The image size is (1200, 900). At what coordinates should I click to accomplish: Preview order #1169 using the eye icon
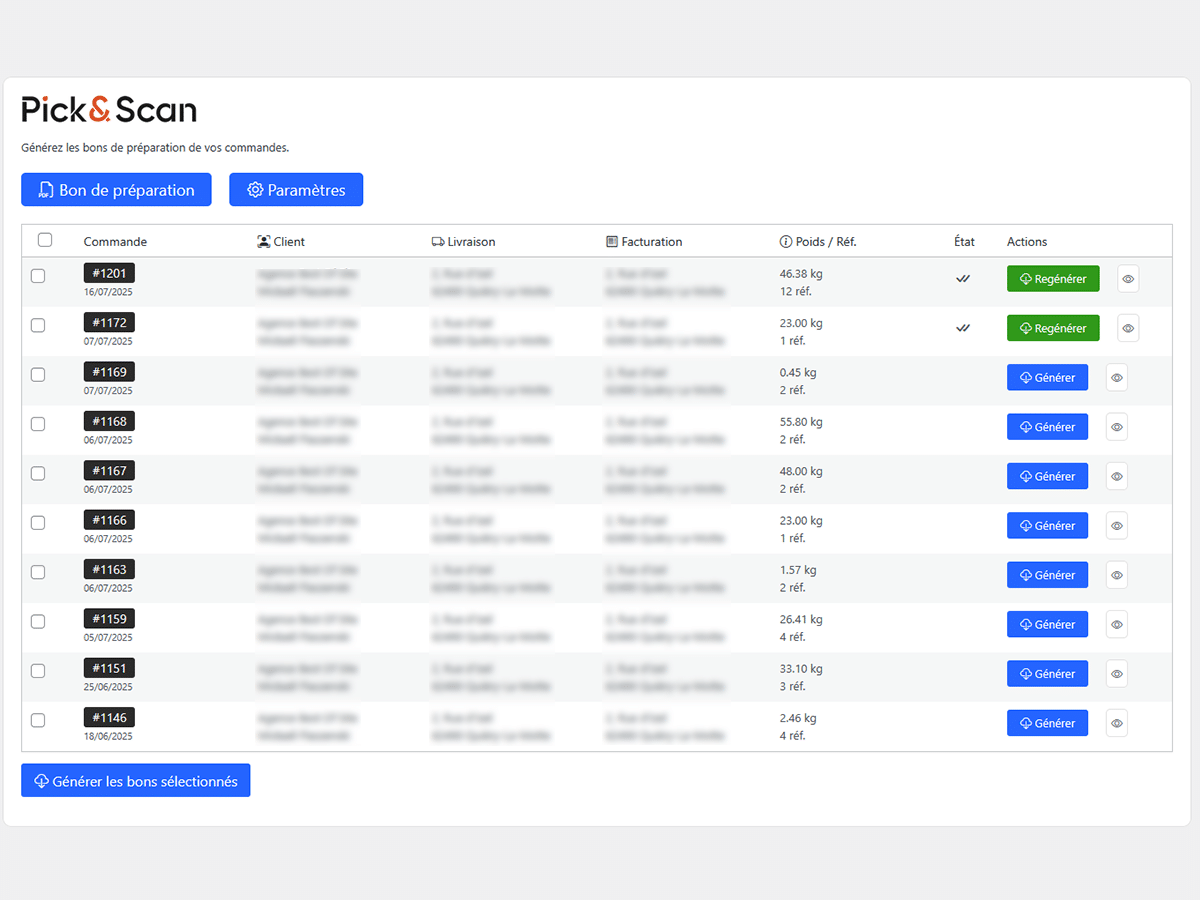1117,378
